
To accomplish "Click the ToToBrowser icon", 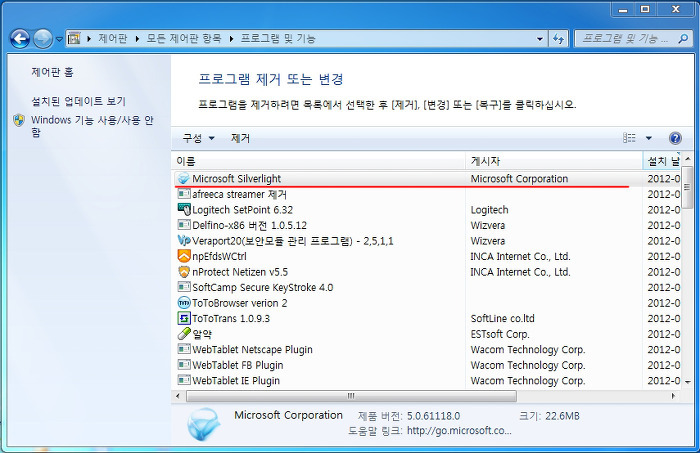I will 183,303.
